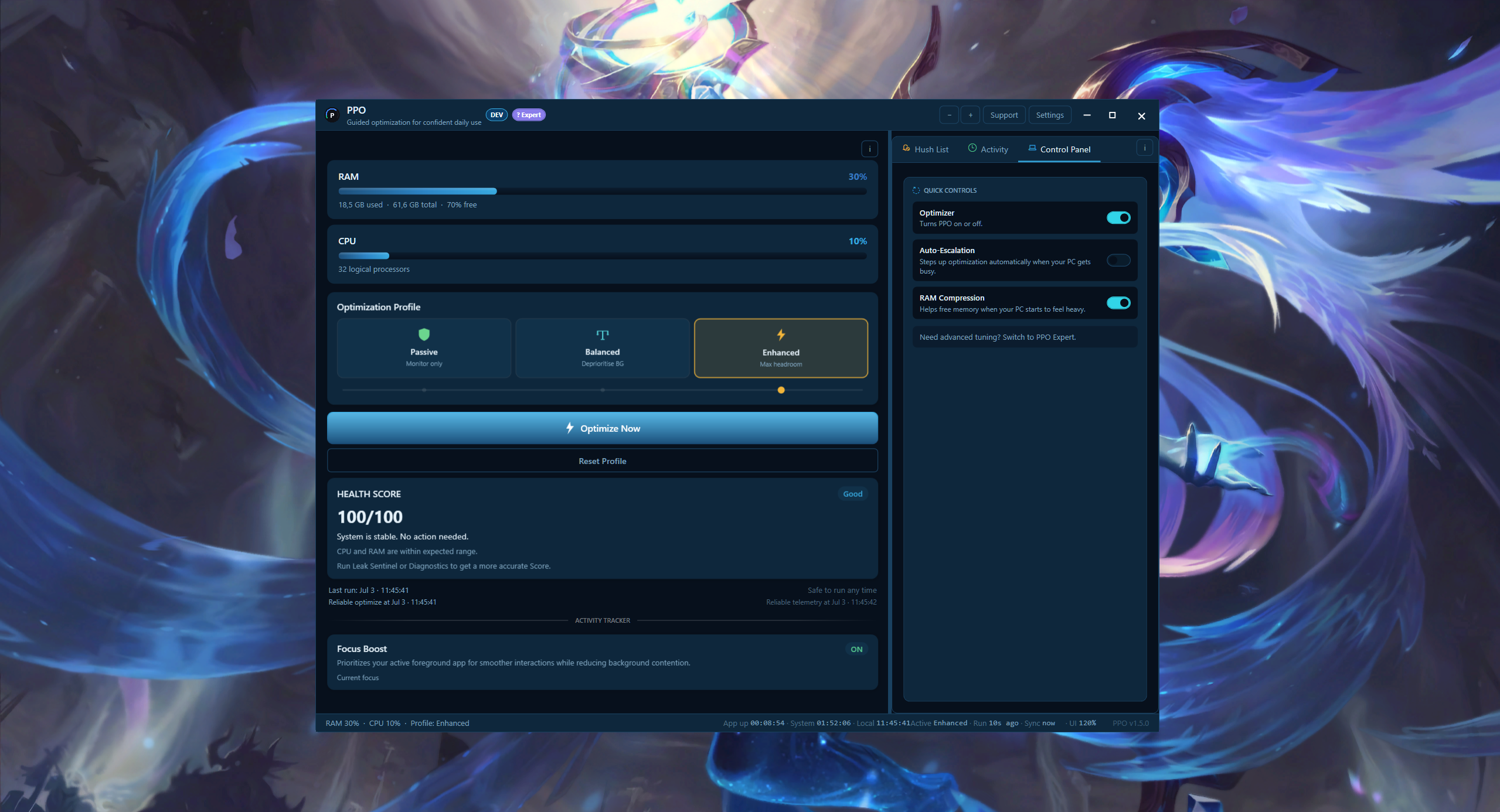Switch to the Hush List tab
Image resolution: width=1500 pixels, height=812 pixels.
pyautogui.click(x=926, y=149)
